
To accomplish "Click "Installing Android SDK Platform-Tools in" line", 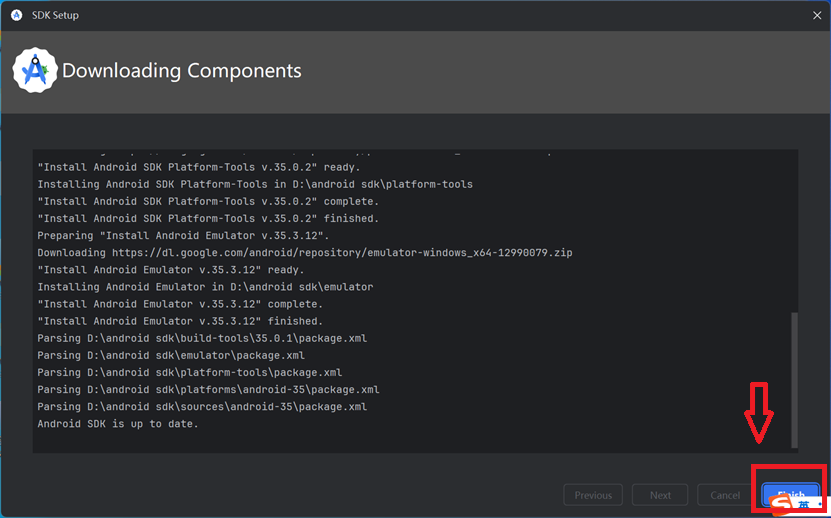I will click(x=255, y=184).
